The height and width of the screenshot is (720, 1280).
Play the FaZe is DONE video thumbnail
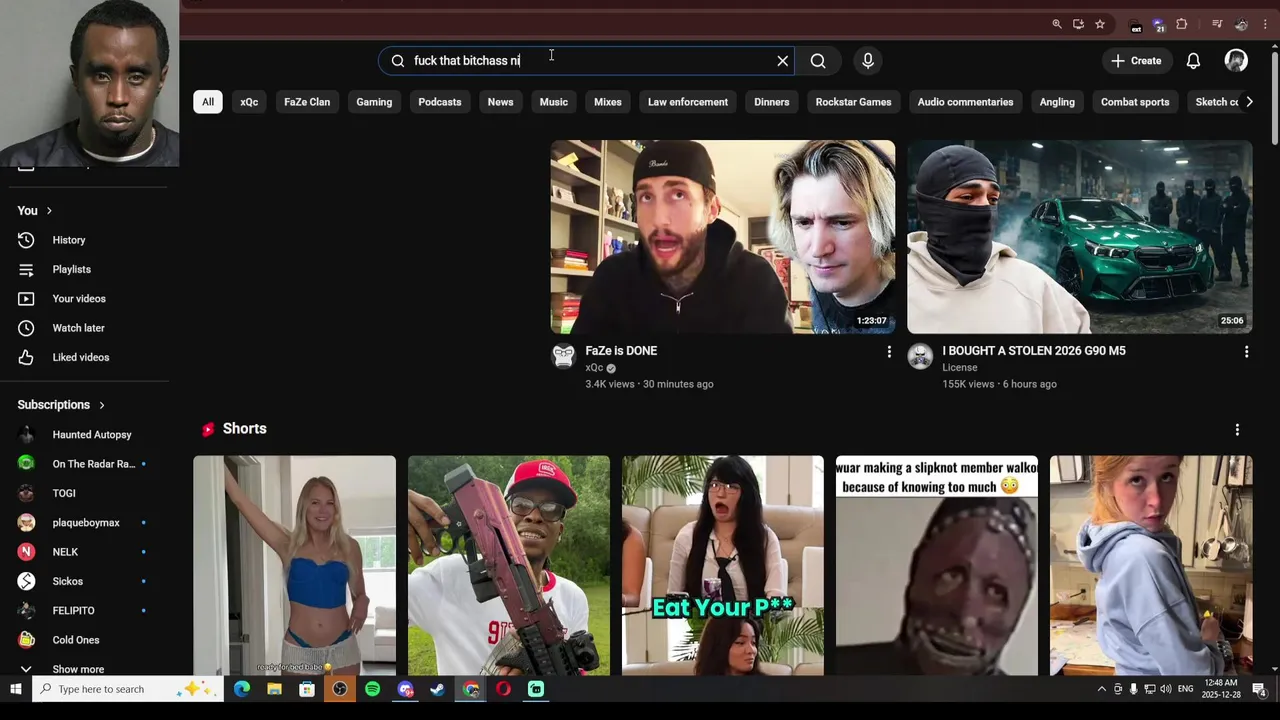click(723, 237)
